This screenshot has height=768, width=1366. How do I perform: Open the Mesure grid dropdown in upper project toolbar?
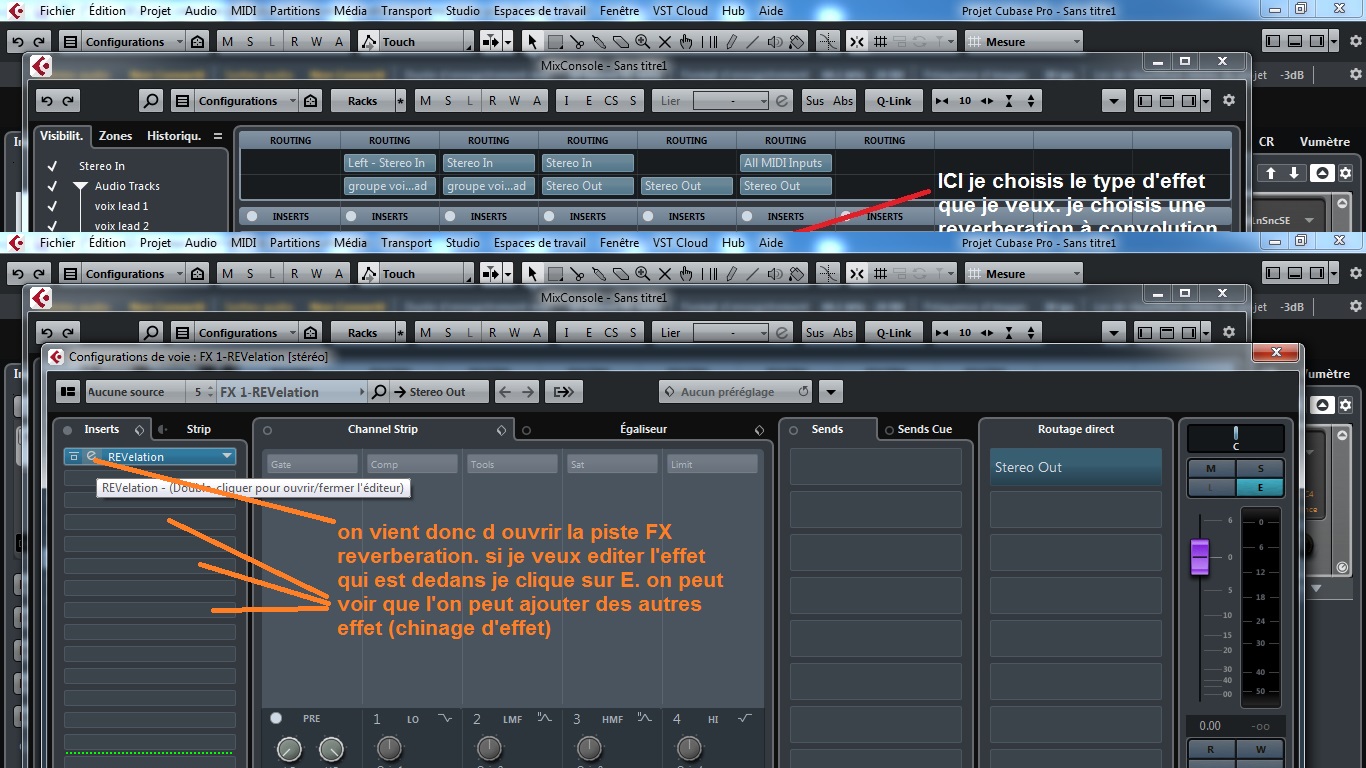pyautogui.click(x=1024, y=42)
